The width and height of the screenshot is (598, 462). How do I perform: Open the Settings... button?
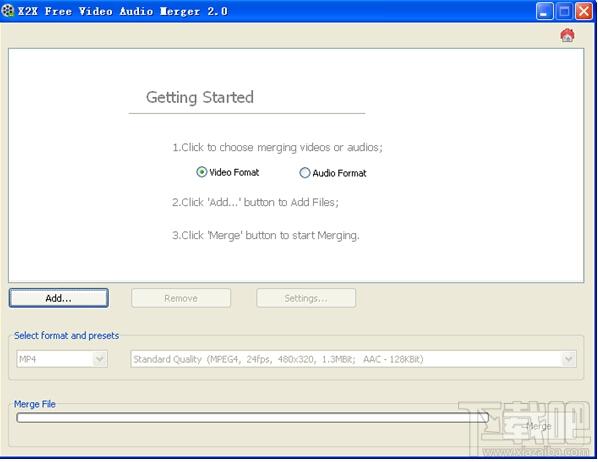(x=306, y=298)
